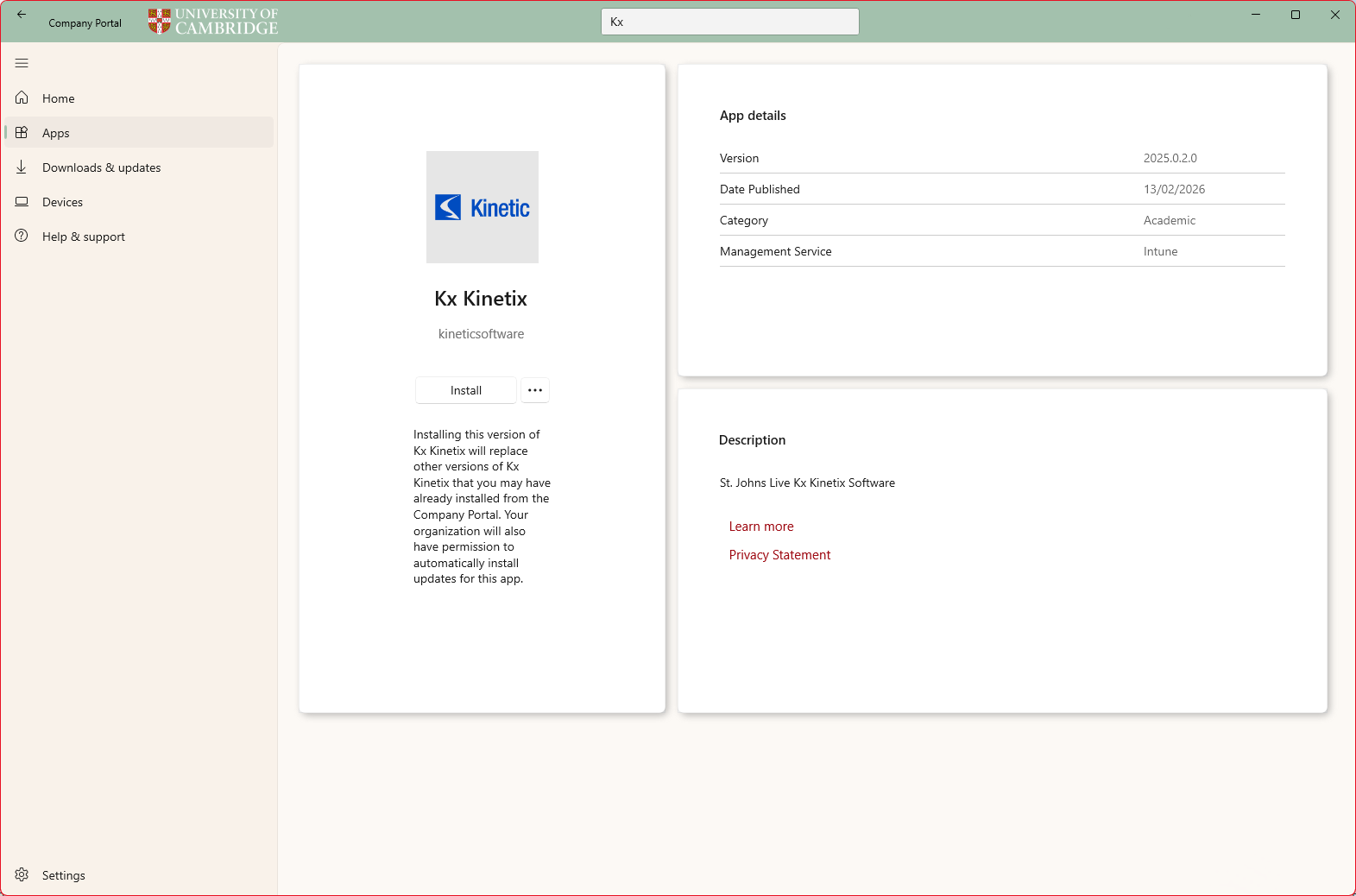1356x896 pixels.
Task: Minimize the Company Portal window
Action: (1256, 15)
